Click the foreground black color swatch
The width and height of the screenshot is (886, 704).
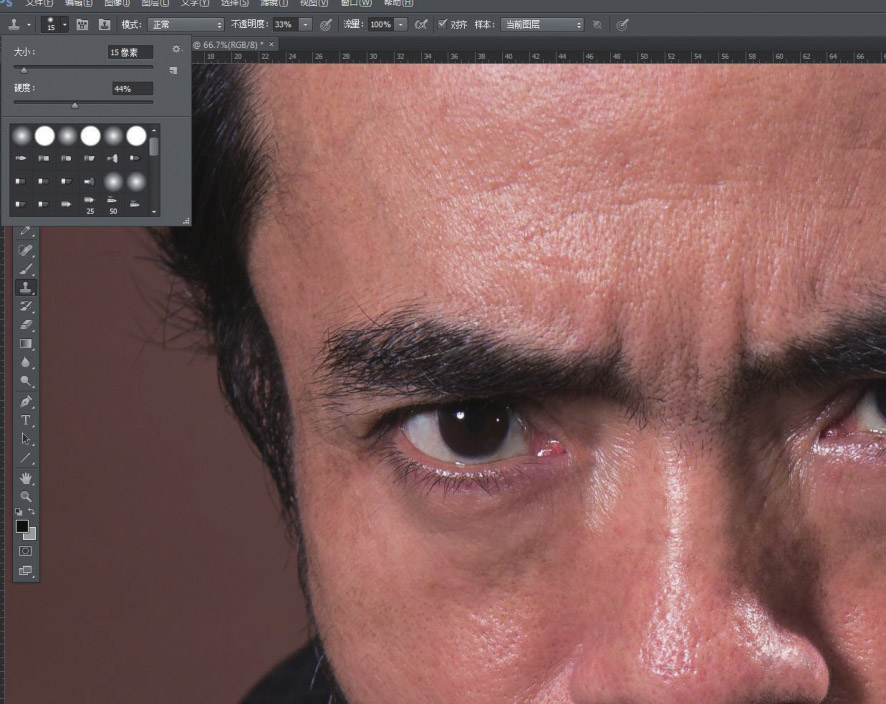pyautogui.click(x=22, y=526)
